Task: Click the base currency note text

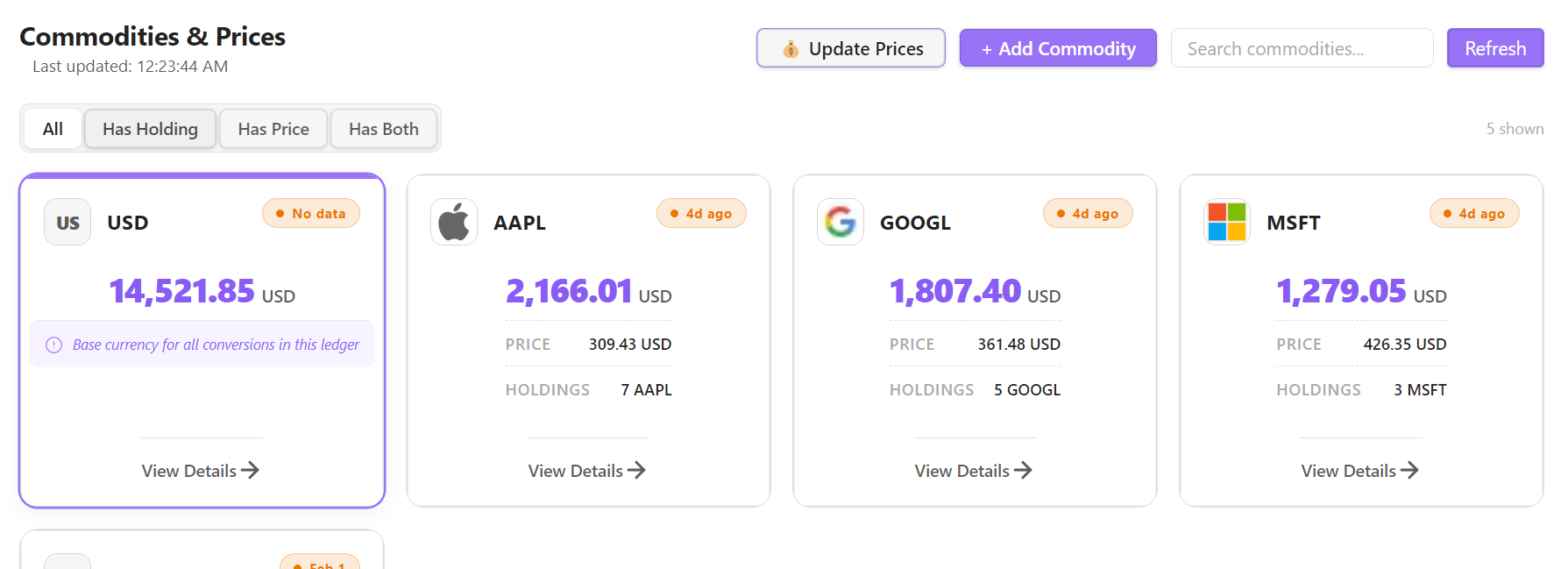Action: (216, 345)
